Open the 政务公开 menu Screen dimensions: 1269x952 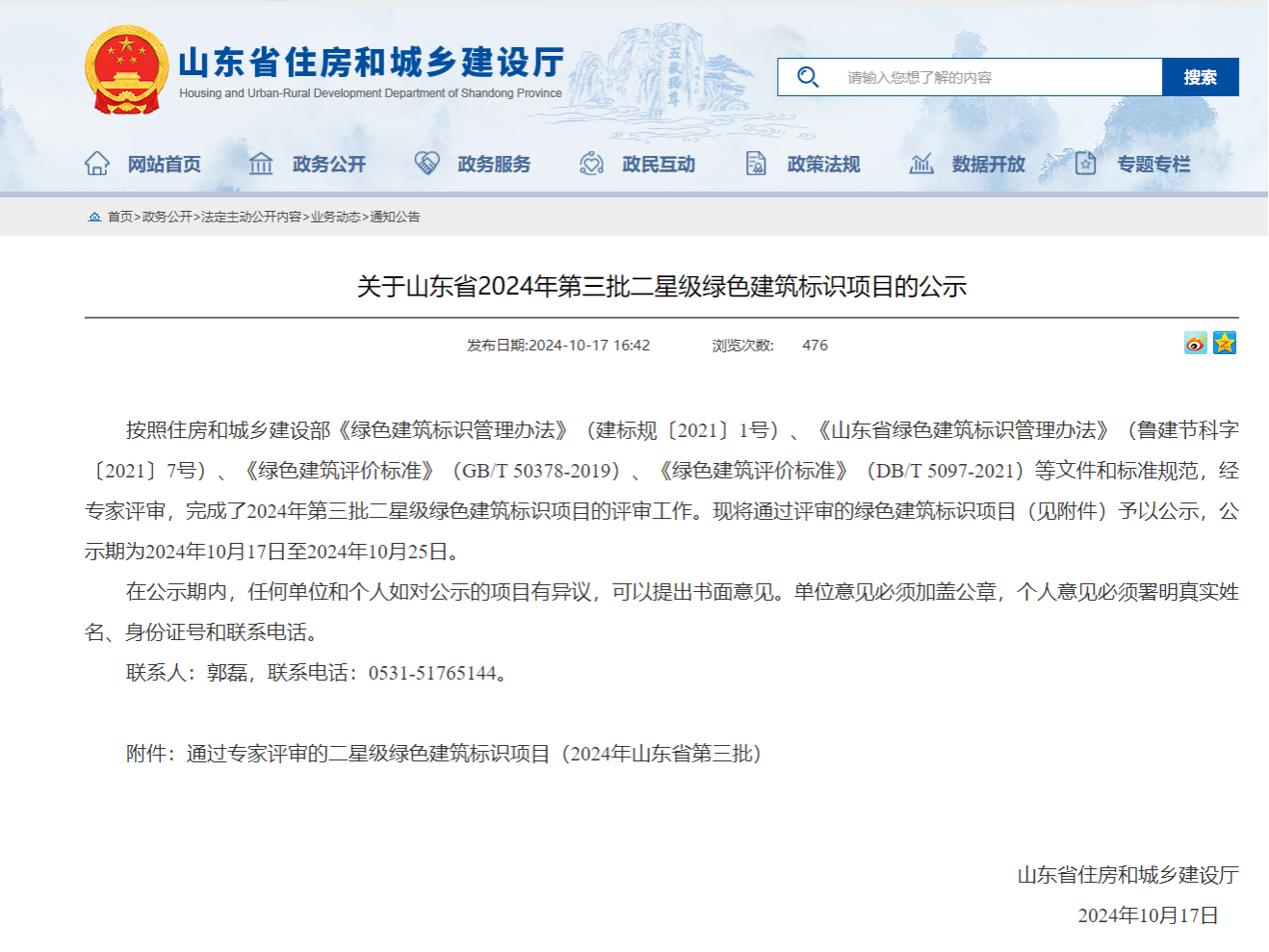[329, 165]
